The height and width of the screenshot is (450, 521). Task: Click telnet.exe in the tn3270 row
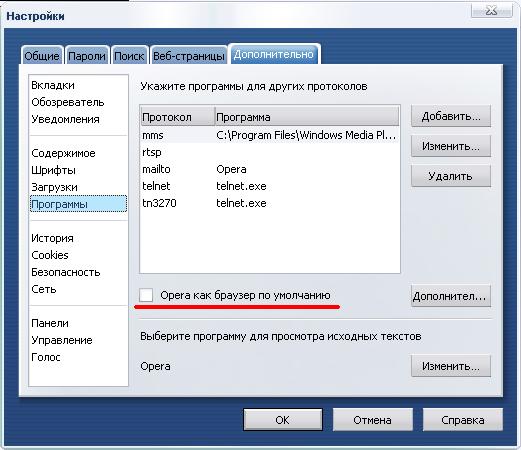coord(241,203)
